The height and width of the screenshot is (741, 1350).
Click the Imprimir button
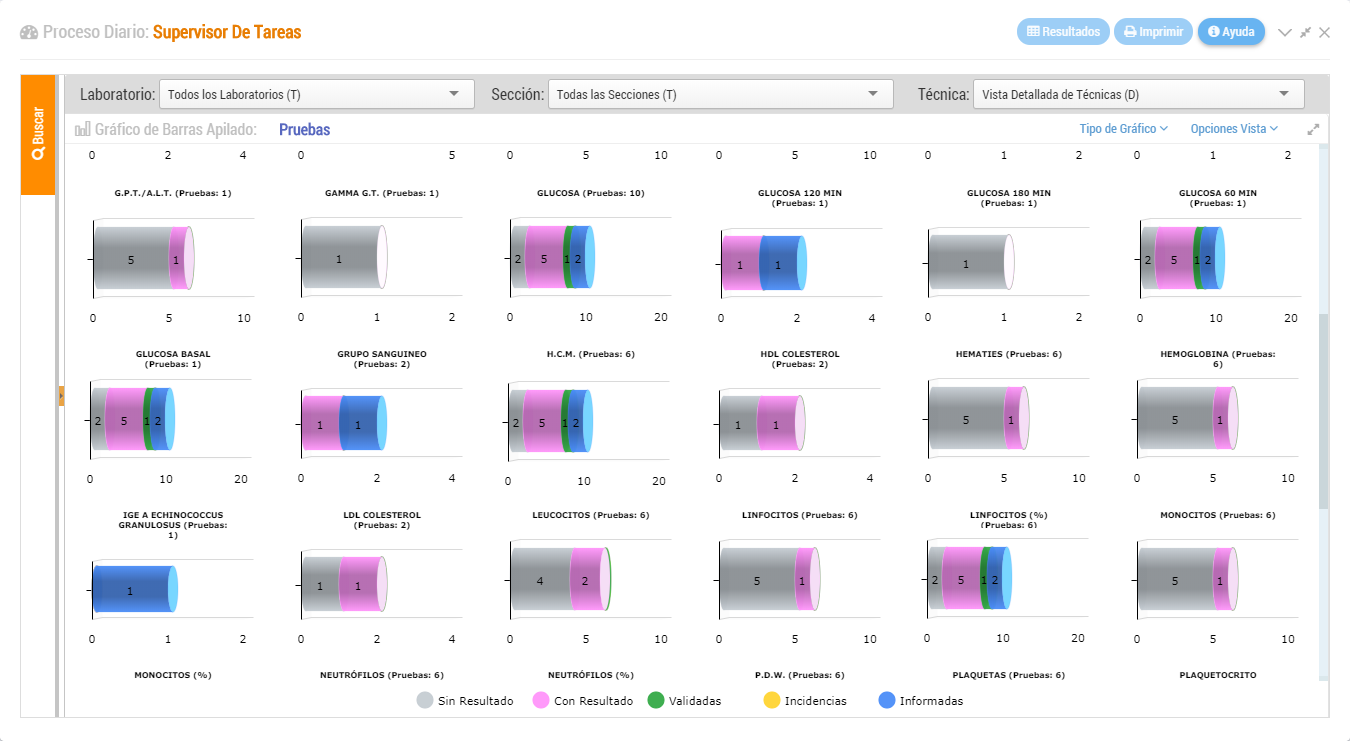(1153, 32)
